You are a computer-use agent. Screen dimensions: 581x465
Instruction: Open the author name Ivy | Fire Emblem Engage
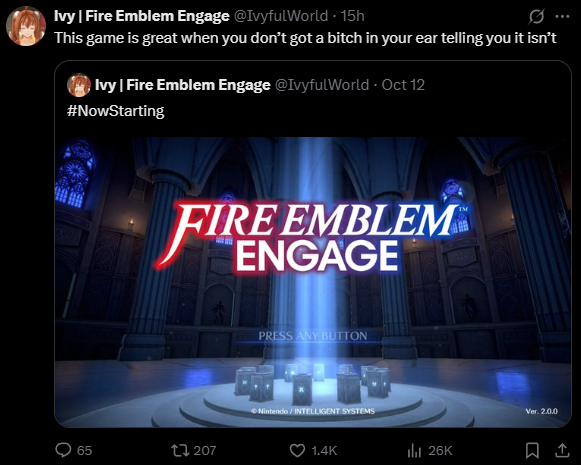pos(142,16)
